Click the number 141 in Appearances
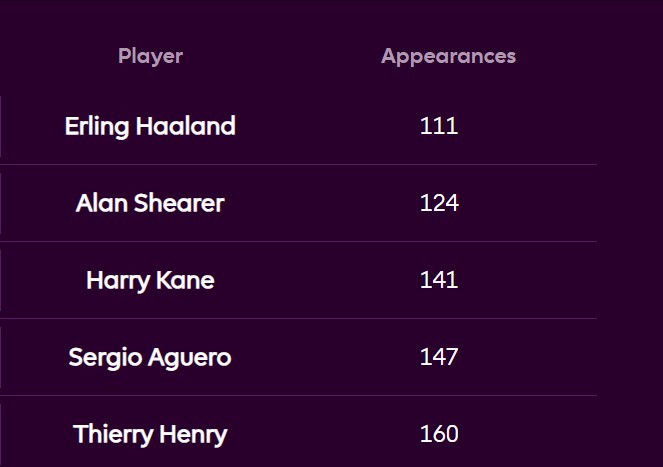The height and width of the screenshot is (467, 663). (x=439, y=280)
